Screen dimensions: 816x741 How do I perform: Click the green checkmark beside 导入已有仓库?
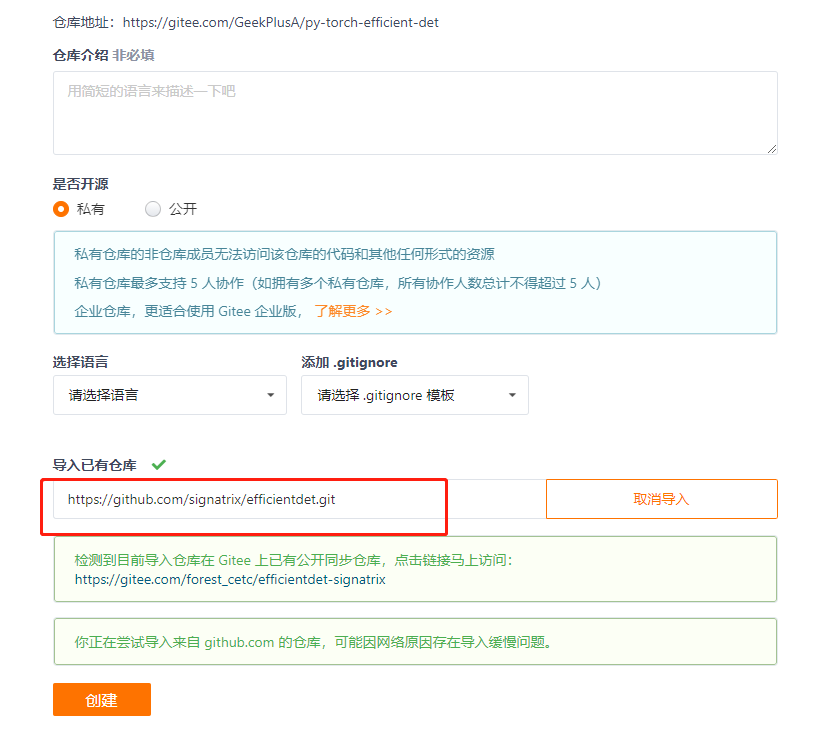click(x=158, y=464)
